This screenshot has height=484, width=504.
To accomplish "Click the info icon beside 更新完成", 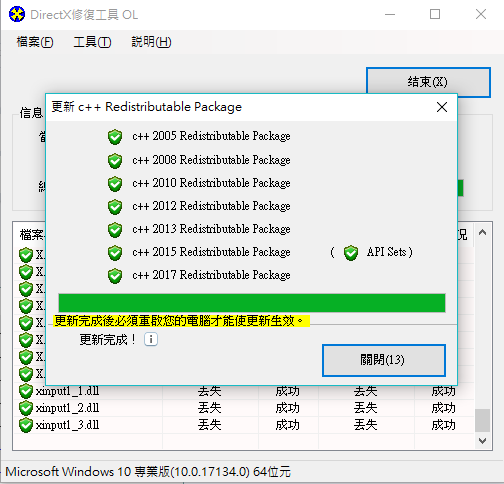I will 151,339.
